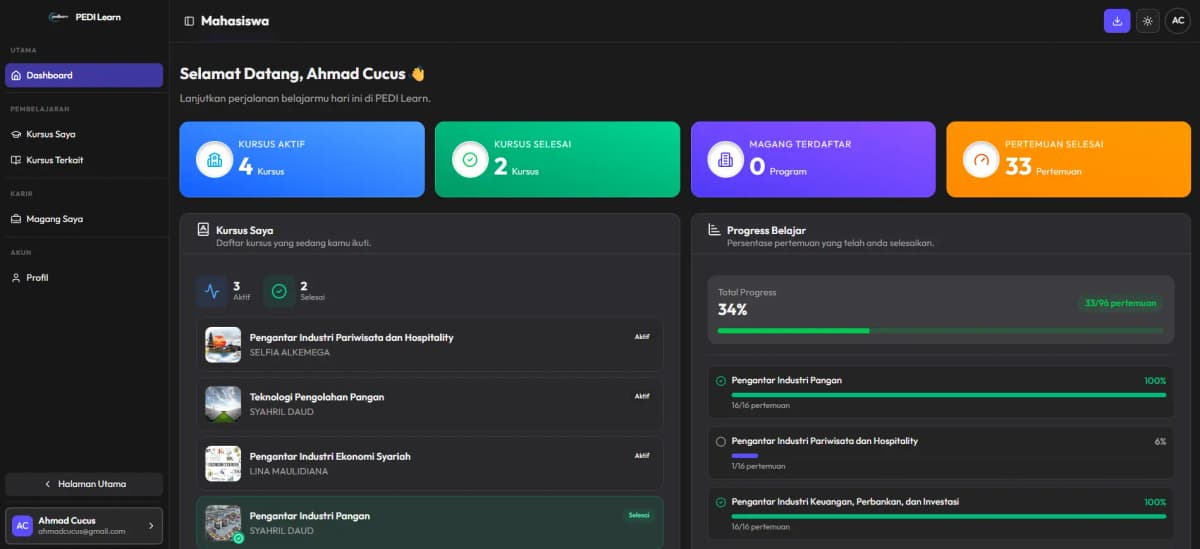
Task: Open the AC avatar menu in header
Action: [x=1178, y=21]
